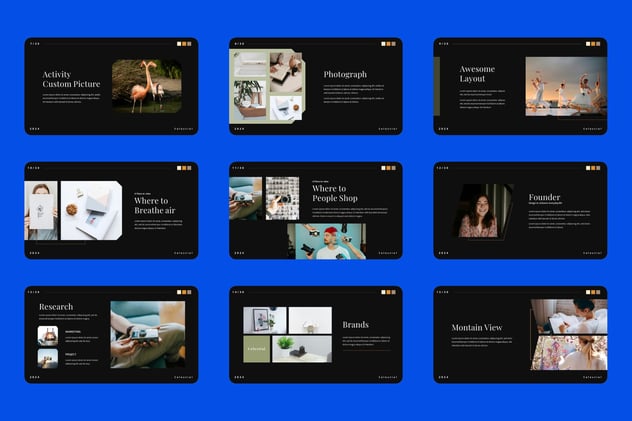Screen dimensions: 632x421
Task: Open the Photograph slide title
Action: [x=345, y=74]
